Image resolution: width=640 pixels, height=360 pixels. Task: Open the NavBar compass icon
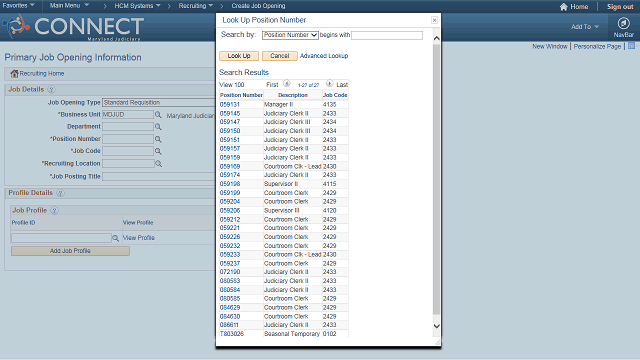pyautogui.click(x=623, y=23)
